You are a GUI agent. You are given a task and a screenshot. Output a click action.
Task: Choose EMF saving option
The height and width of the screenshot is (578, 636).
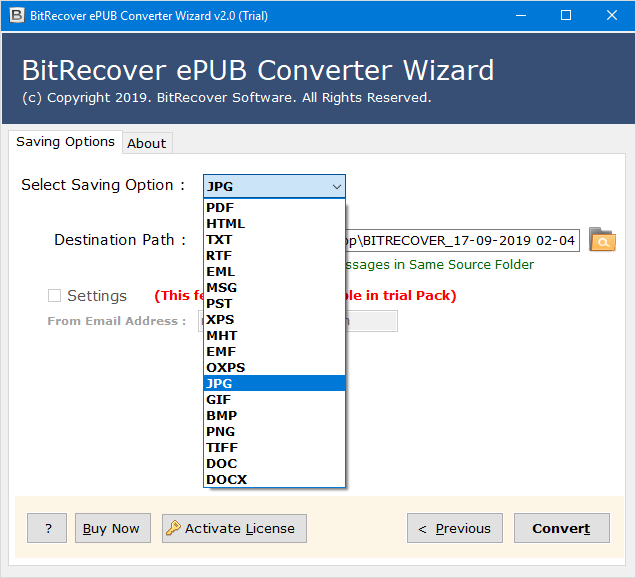click(x=274, y=352)
